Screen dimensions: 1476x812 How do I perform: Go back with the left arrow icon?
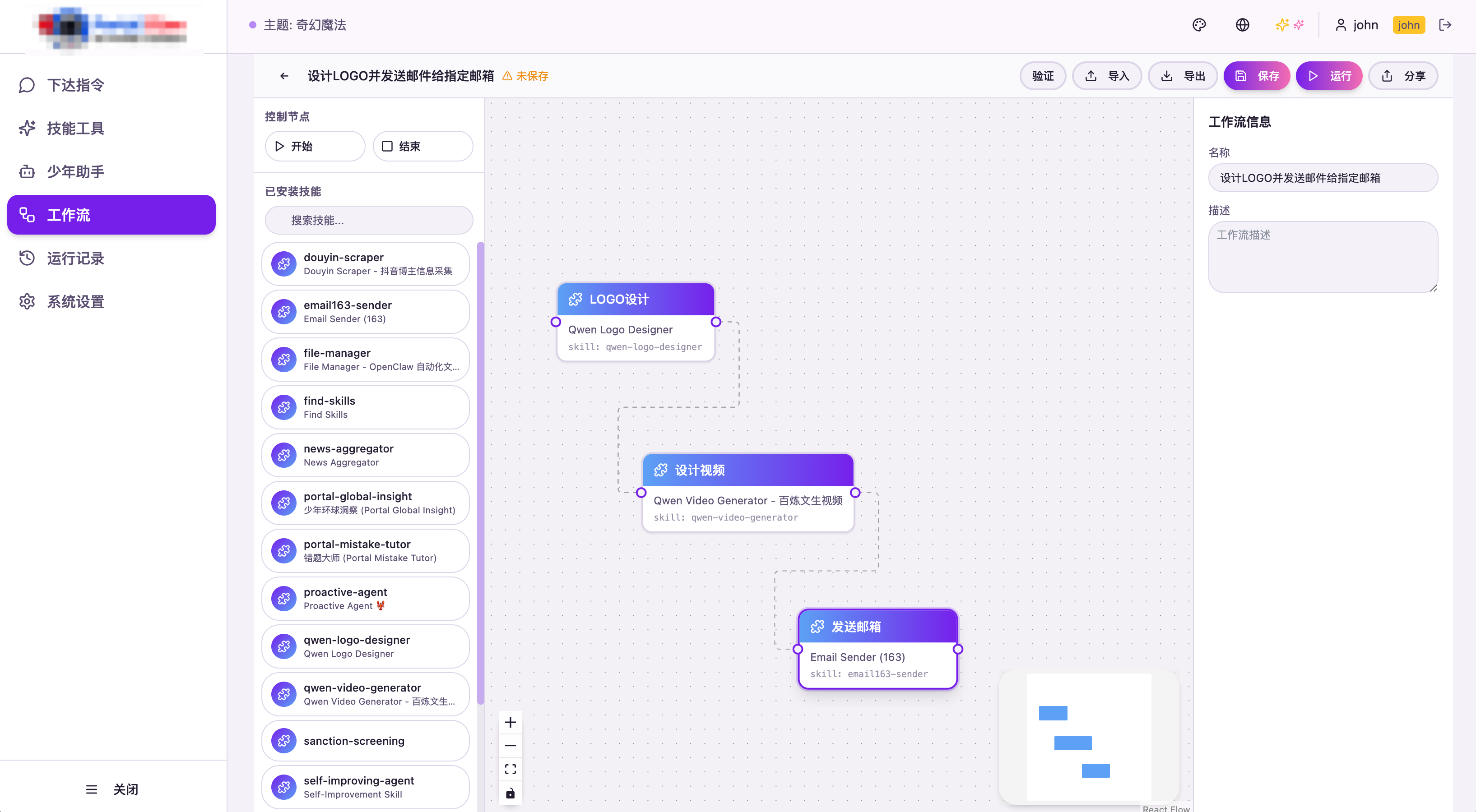(284, 76)
